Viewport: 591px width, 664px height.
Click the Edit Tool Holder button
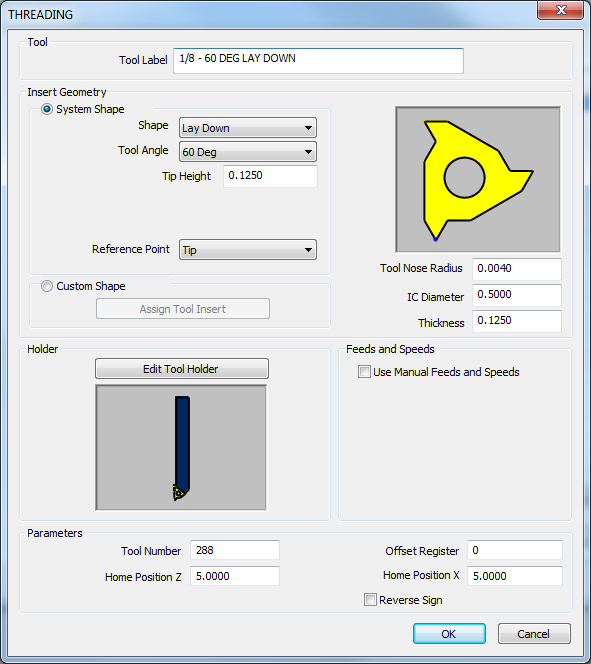click(182, 369)
